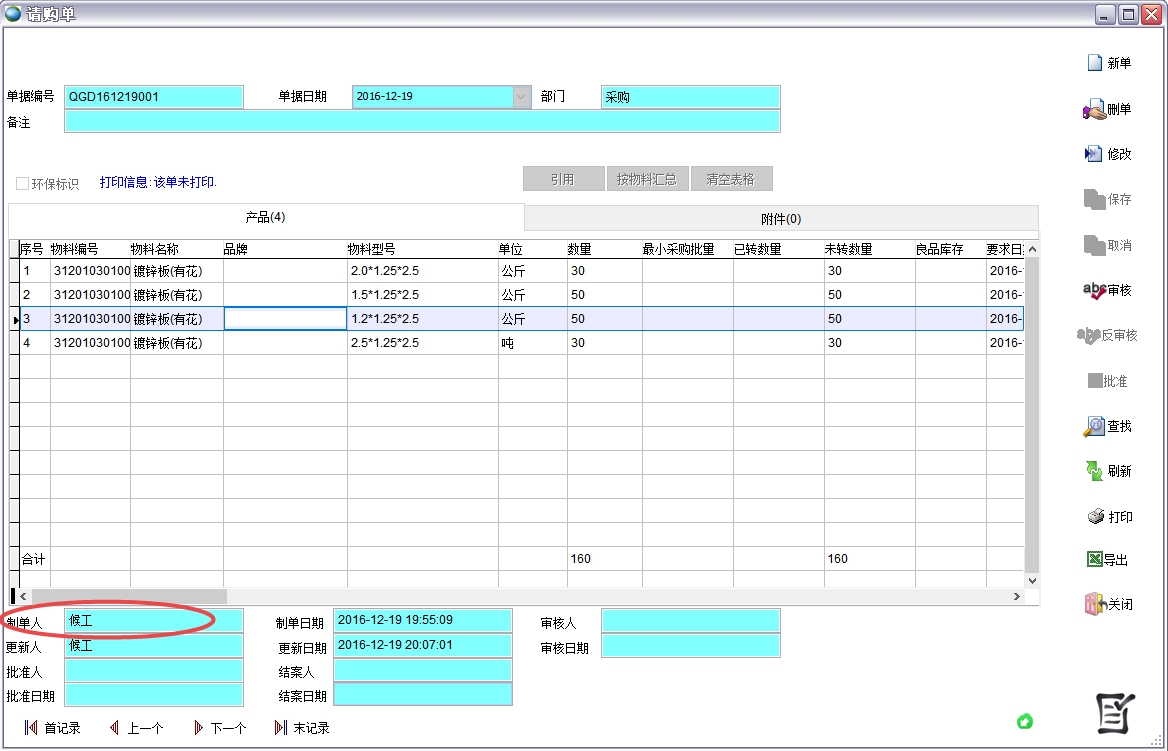Click the 修改 edit icon
This screenshot has width=1168, height=751.
1094,154
